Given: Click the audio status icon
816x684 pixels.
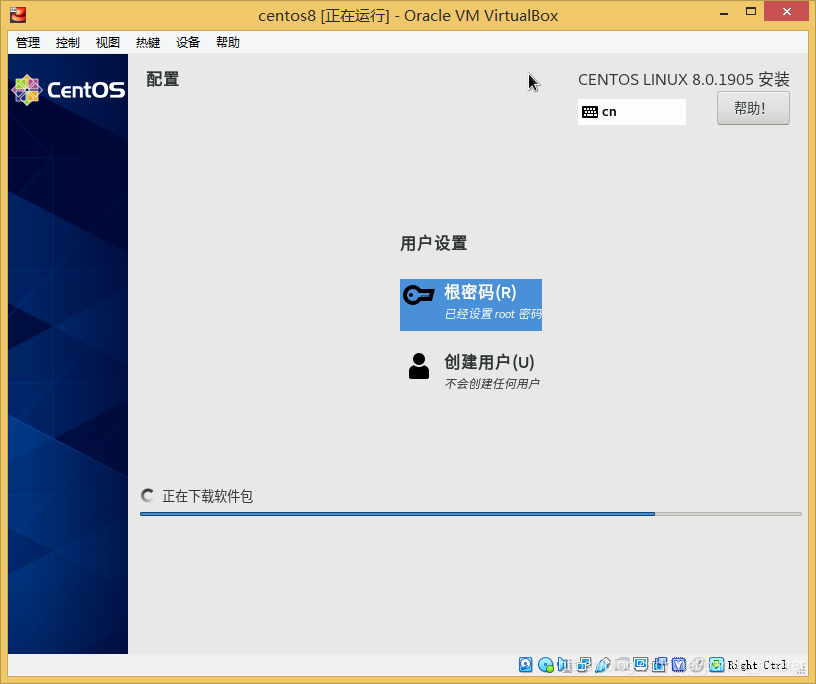Looking at the screenshot, I should (564, 665).
